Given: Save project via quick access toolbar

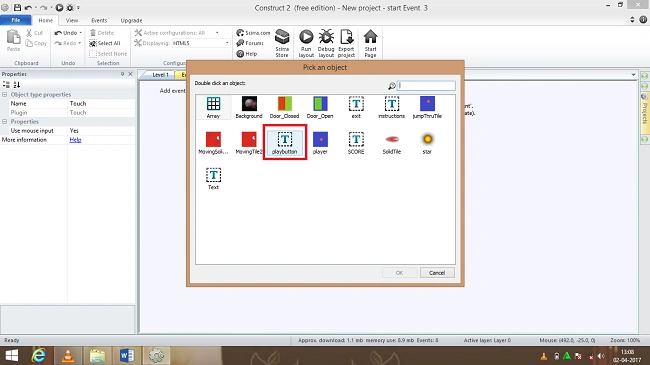Looking at the screenshot, I should coord(17,7).
